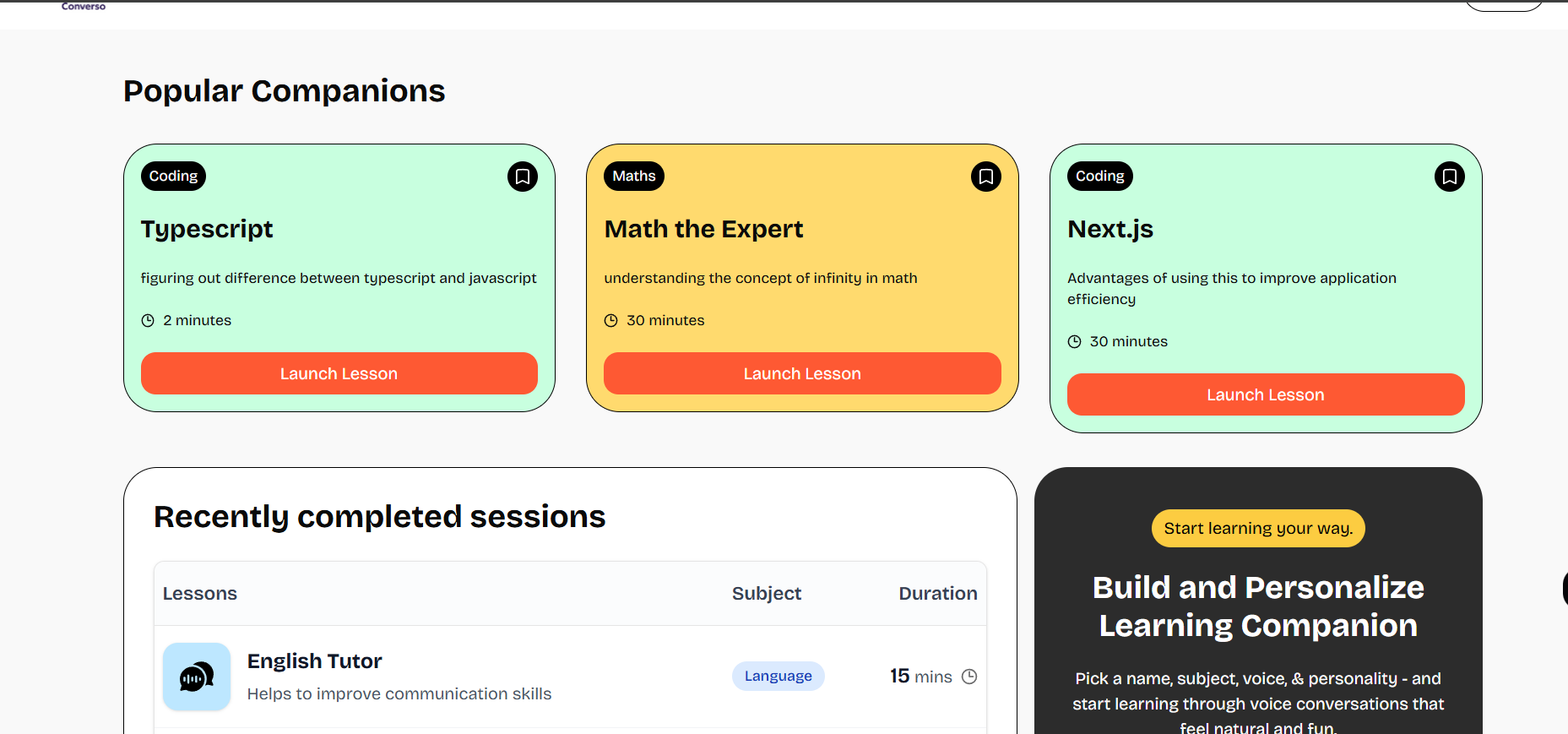1568x734 pixels.
Task: Click the Start learning your way badge
Action: (1257, 528)
